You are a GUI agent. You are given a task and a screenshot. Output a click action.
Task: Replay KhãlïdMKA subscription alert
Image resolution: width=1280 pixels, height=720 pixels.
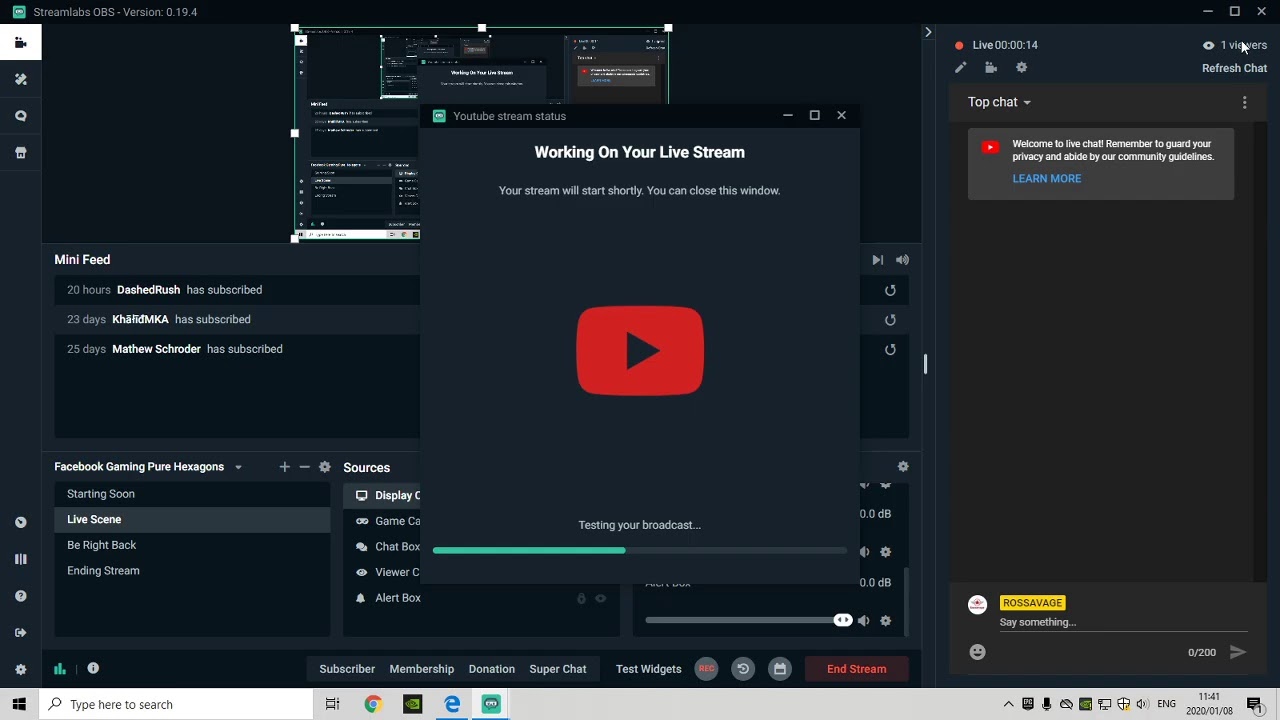click(890, 320)
